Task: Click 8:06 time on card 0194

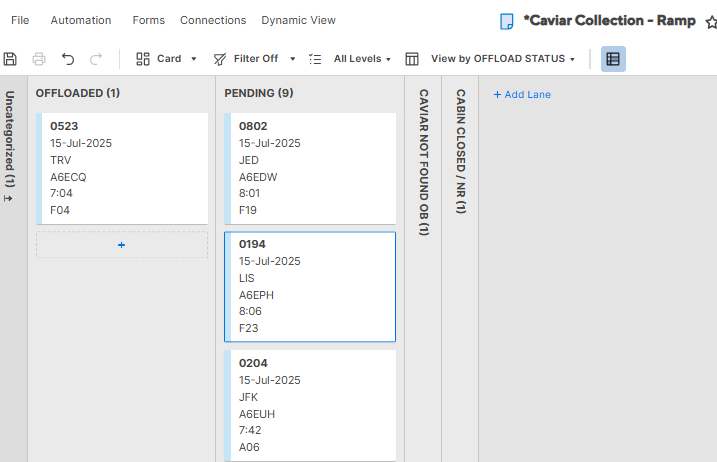Action: click(250, 311)
